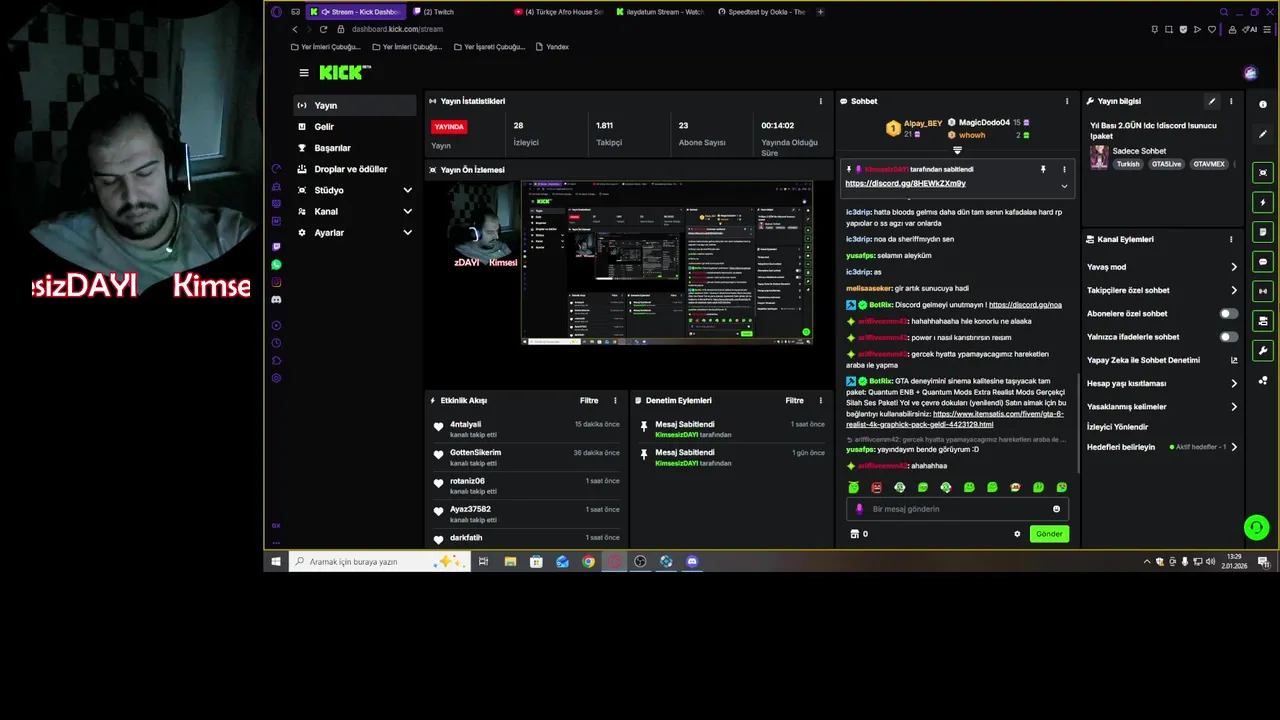
Task: Click İzleyici Yönlendir option
Action: [1117, 427]
